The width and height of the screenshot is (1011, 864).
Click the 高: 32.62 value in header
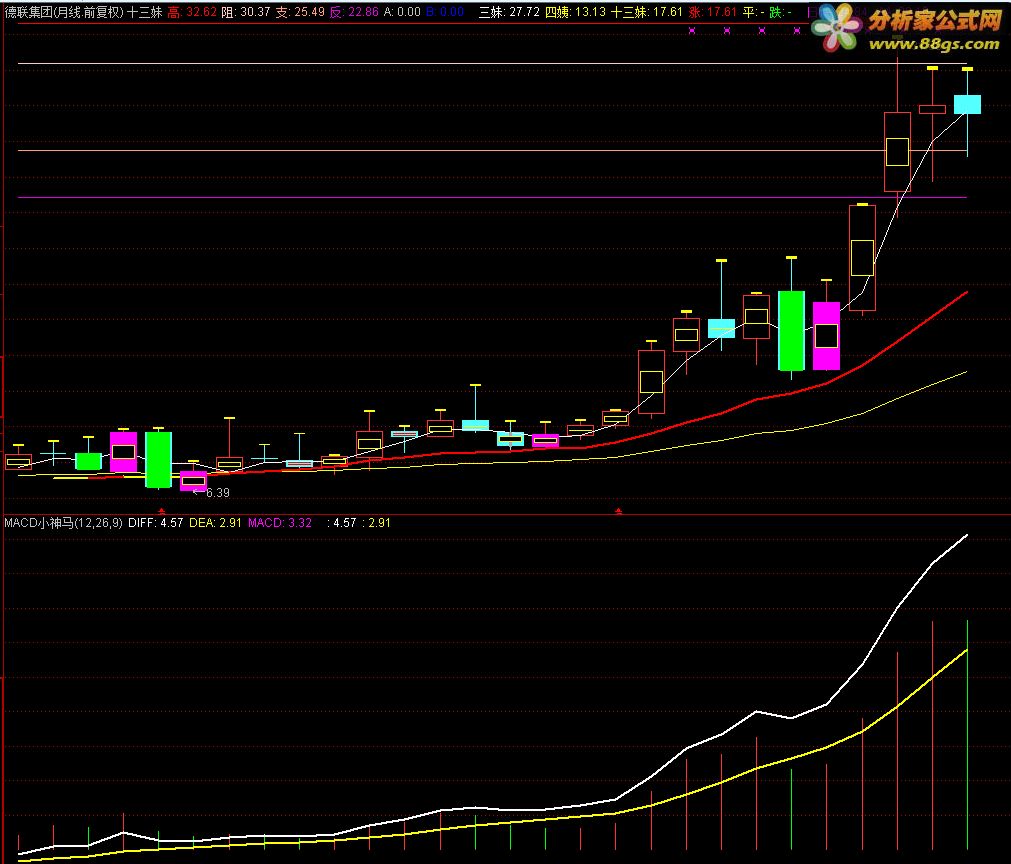(192, 12)
